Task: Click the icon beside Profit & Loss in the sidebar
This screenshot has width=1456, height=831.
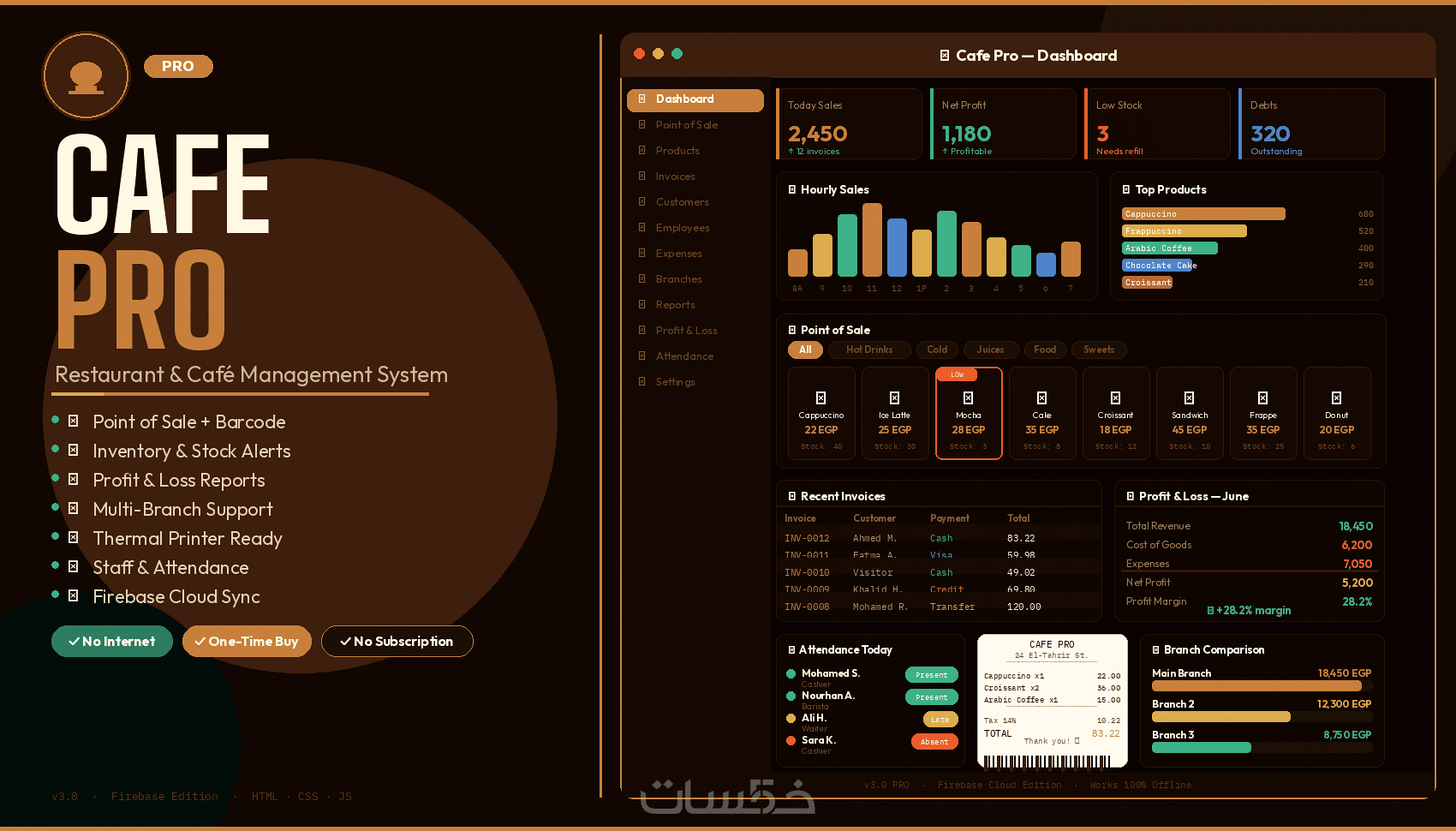Action: (x=642, y=330)
